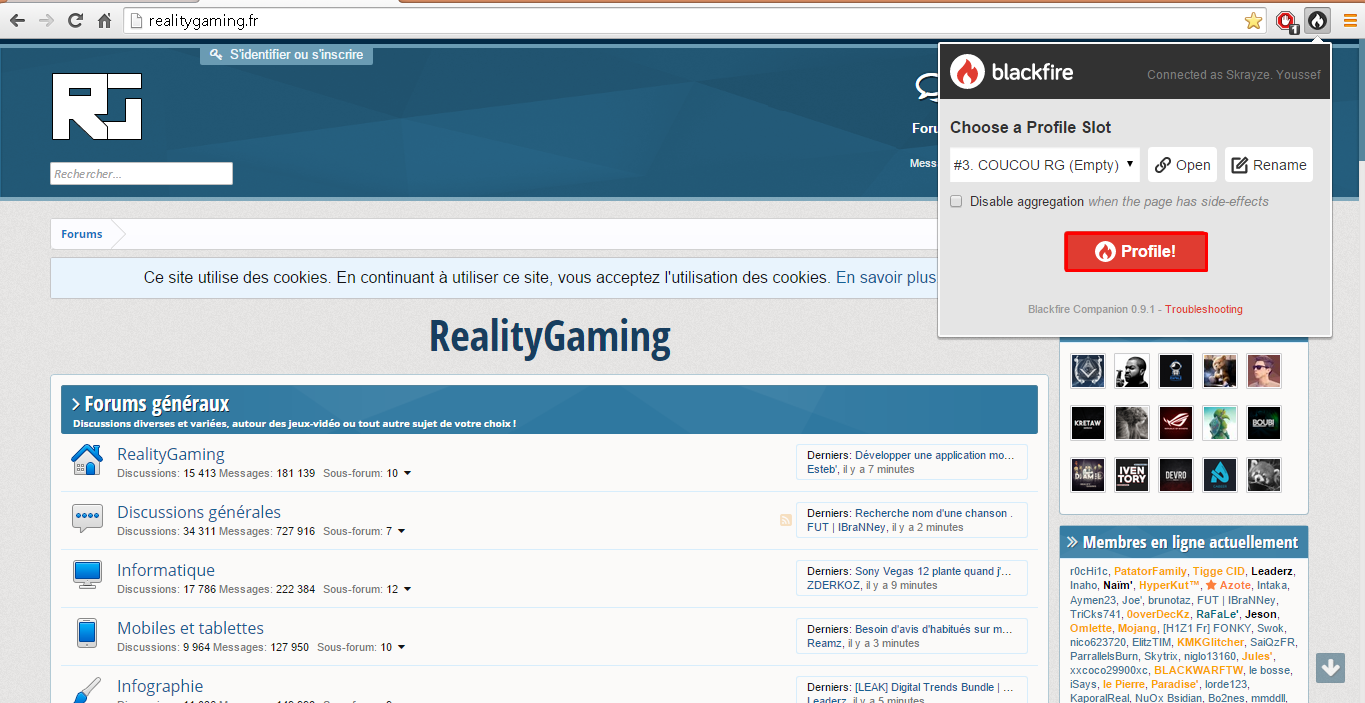The image size is (1365, 703).
Task: Click the Rename button in the Blackfire popup
Action: (1269, 165)
